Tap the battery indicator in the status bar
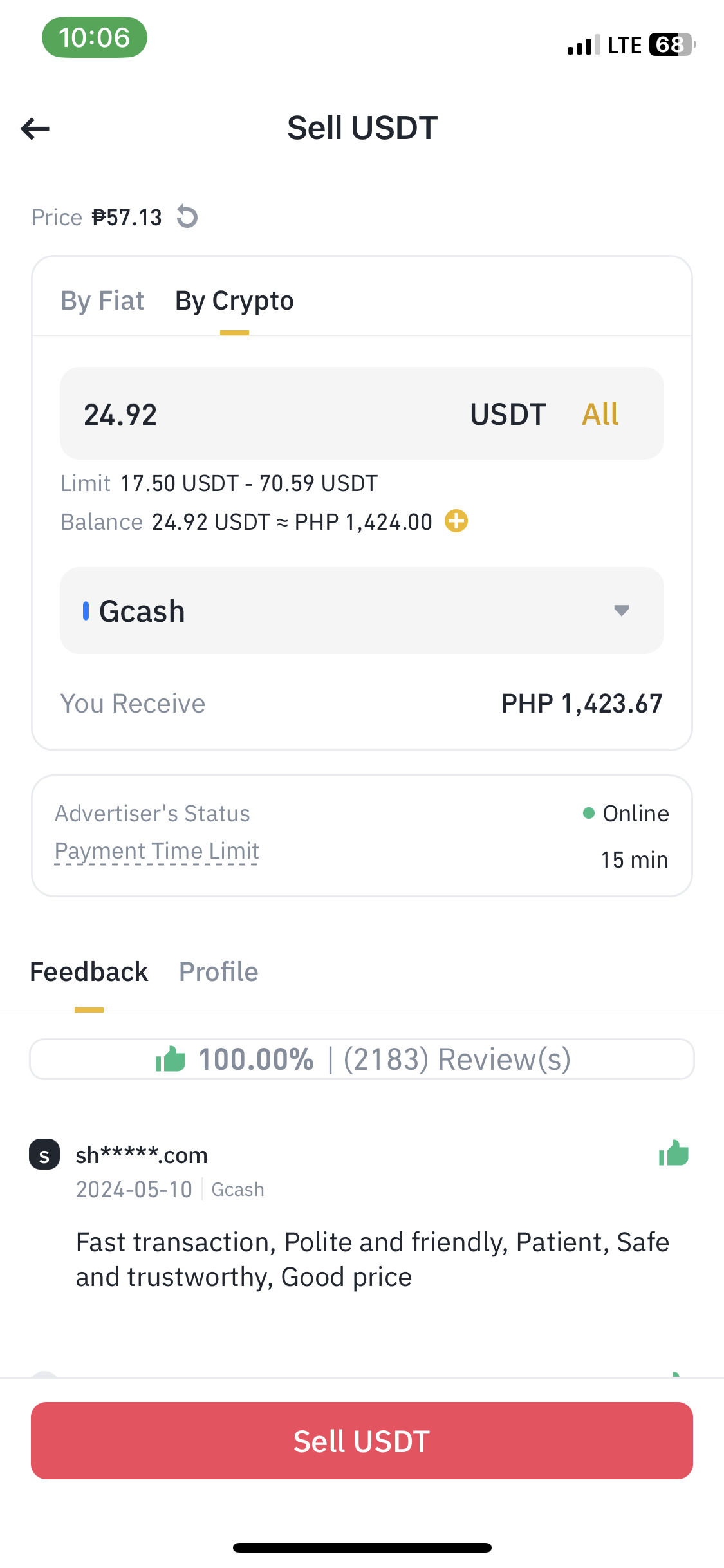Image resolution: width=724 pixels, height=1568 pixels. tap(673, 45)
